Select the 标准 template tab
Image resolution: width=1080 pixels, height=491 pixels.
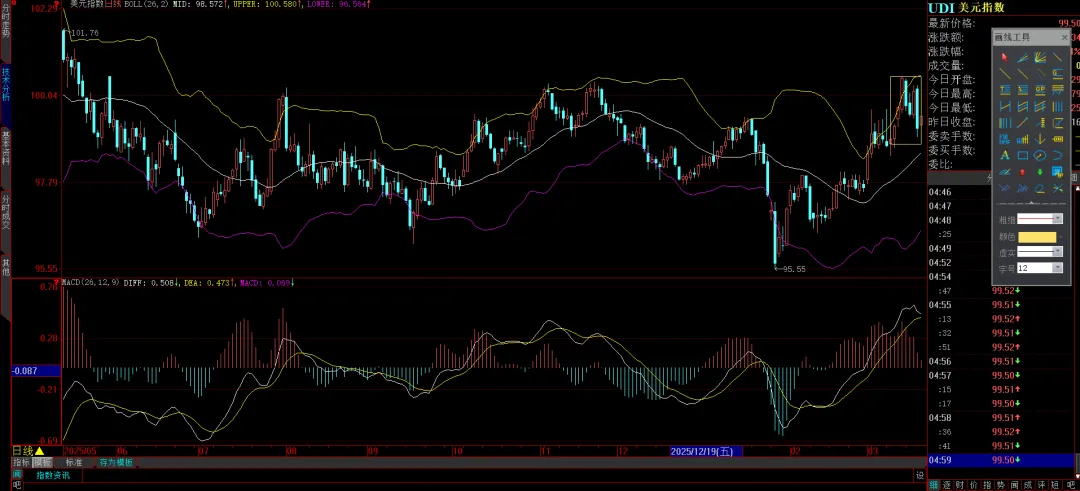coord(74,463)
